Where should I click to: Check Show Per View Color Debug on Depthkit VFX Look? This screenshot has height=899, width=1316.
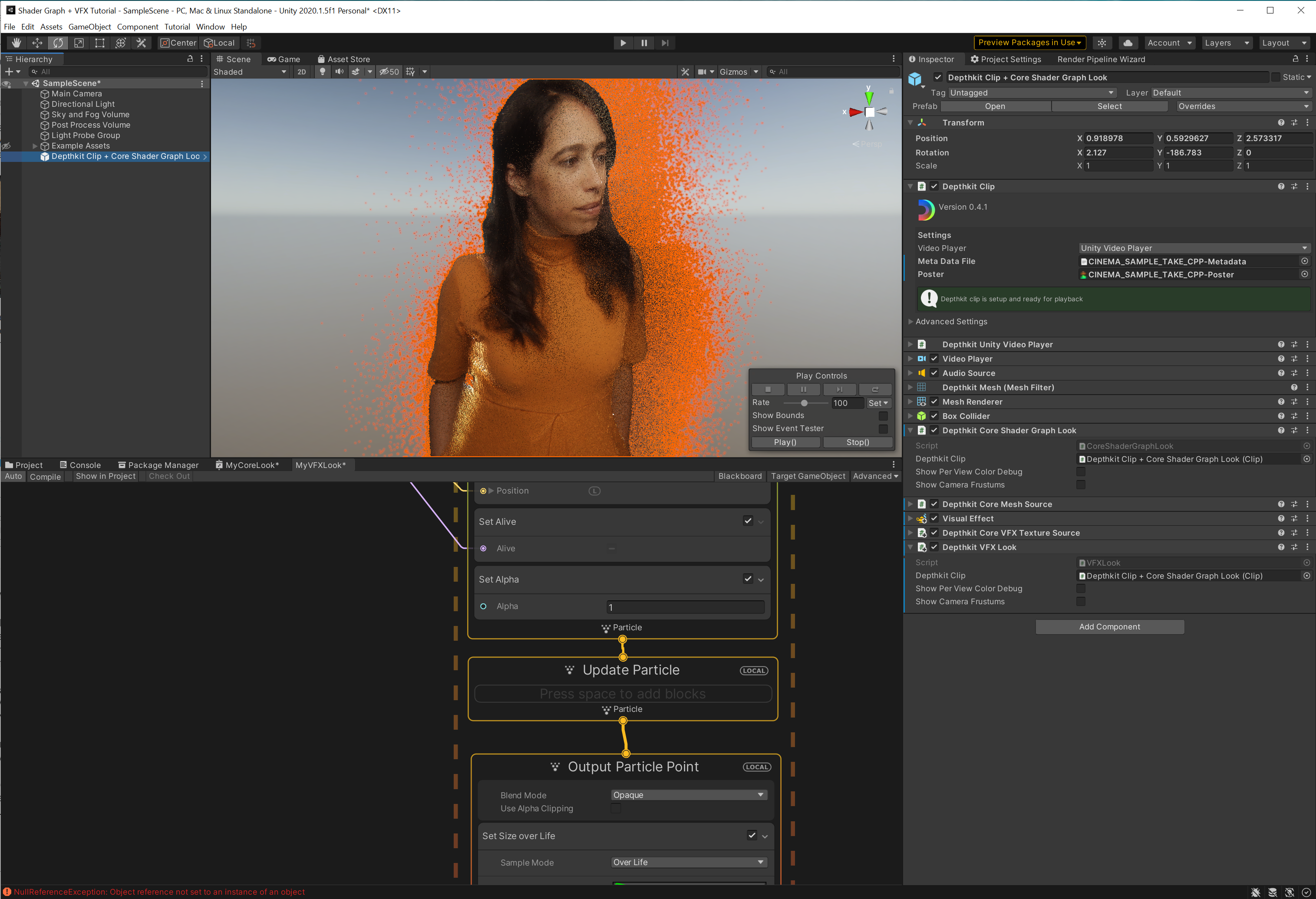pos(1081,588)
